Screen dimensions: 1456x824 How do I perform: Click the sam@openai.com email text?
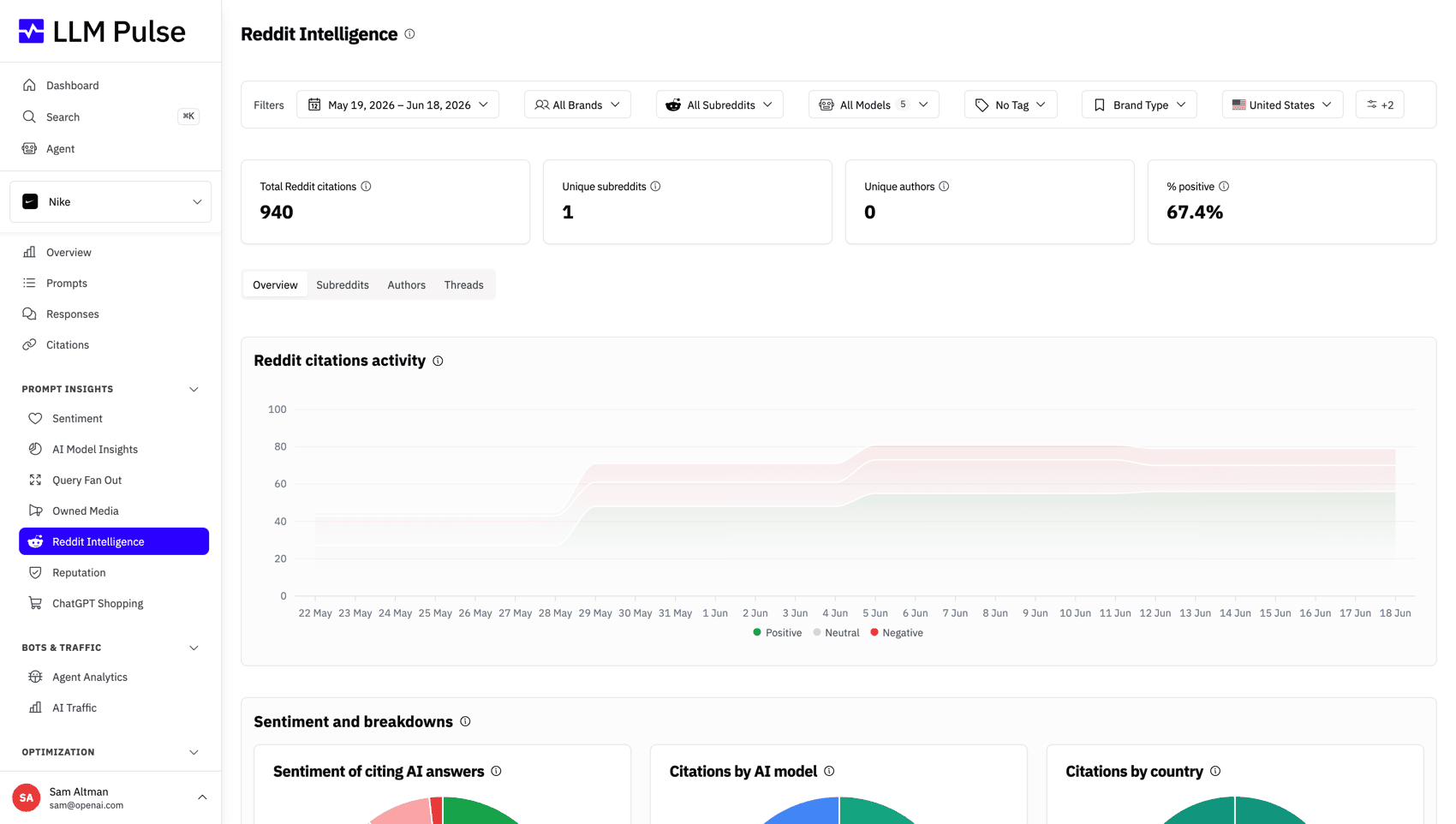(87, 805)
